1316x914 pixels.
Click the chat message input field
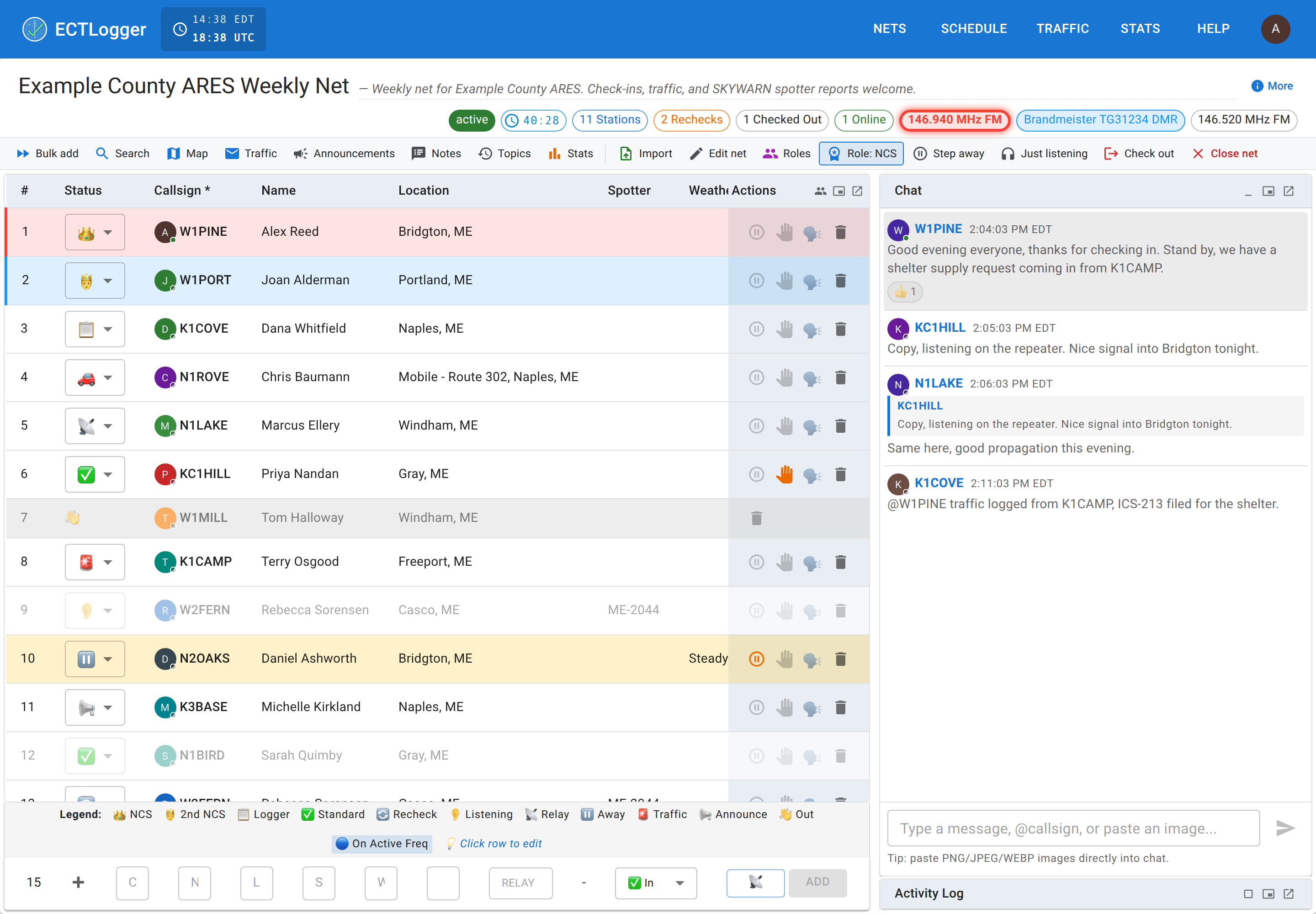1073,828
